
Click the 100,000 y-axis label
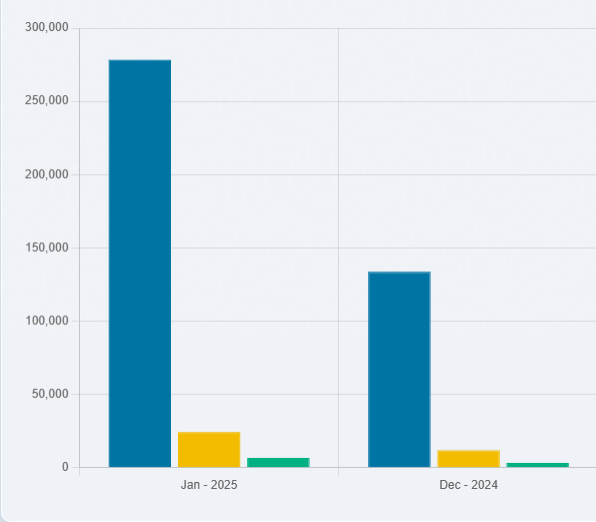tap(47, 321)
